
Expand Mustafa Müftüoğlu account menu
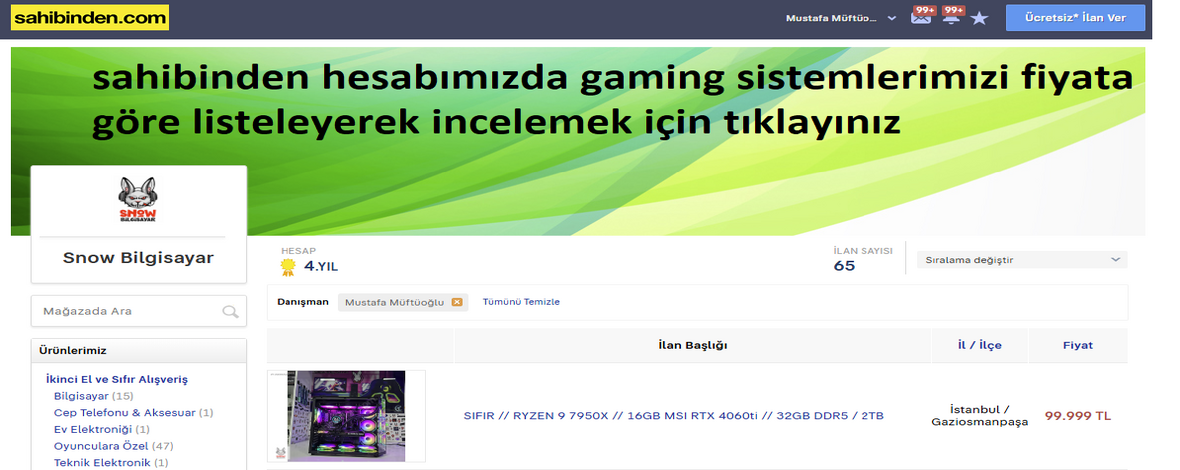click(841, 18)
